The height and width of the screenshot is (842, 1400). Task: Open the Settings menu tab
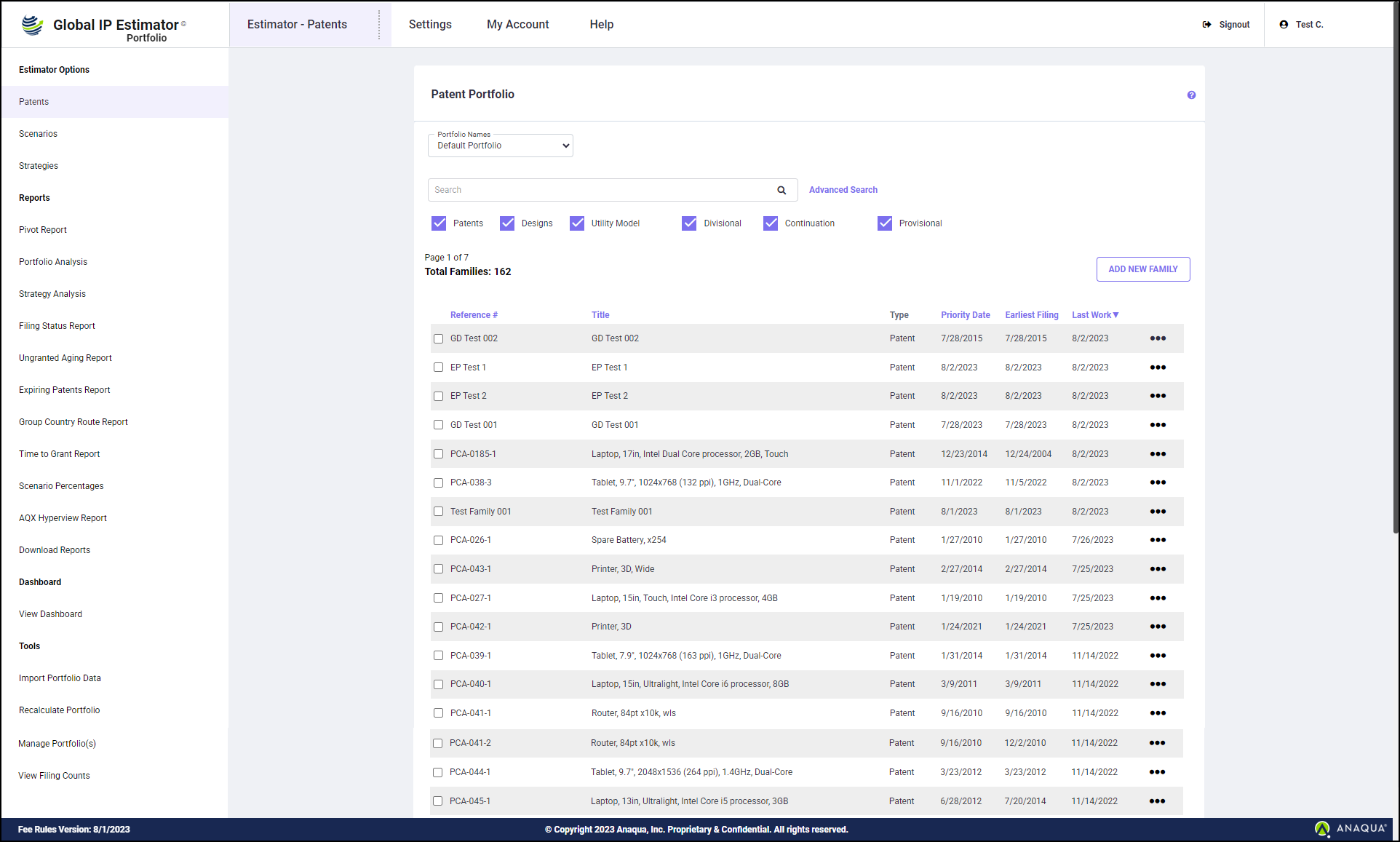coord(430,25)
